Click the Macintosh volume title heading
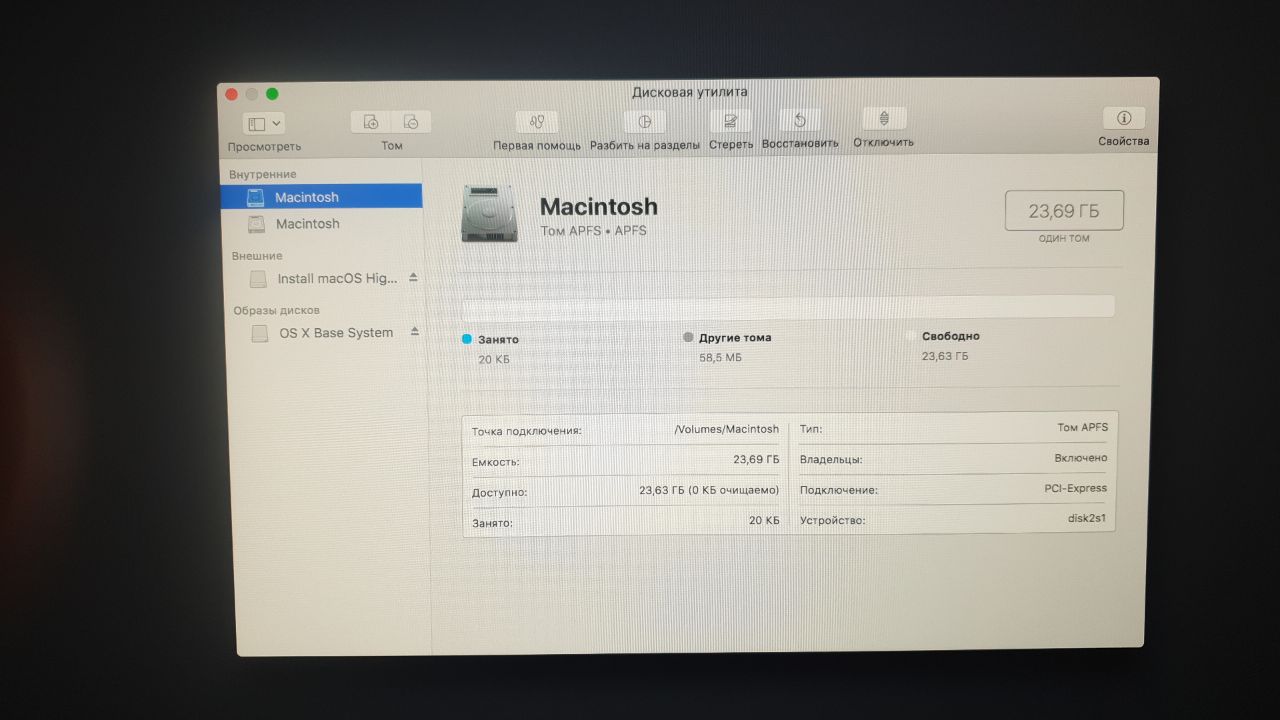Screen dimensions: 1280x720 click(x=599, y=207)
